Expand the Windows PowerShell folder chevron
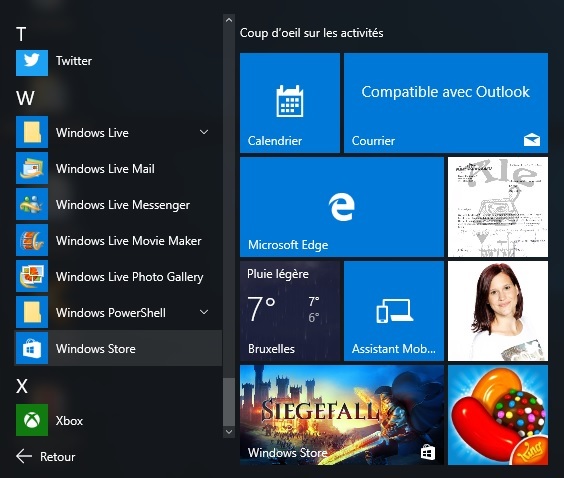 pos(204,312)
